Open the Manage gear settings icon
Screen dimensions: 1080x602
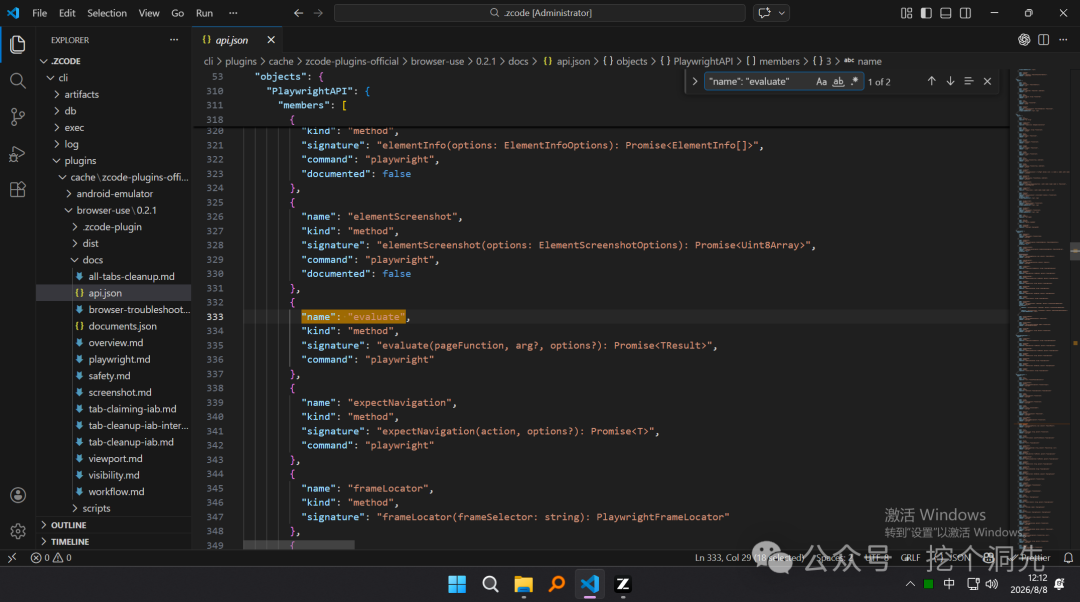coord(18,531)
